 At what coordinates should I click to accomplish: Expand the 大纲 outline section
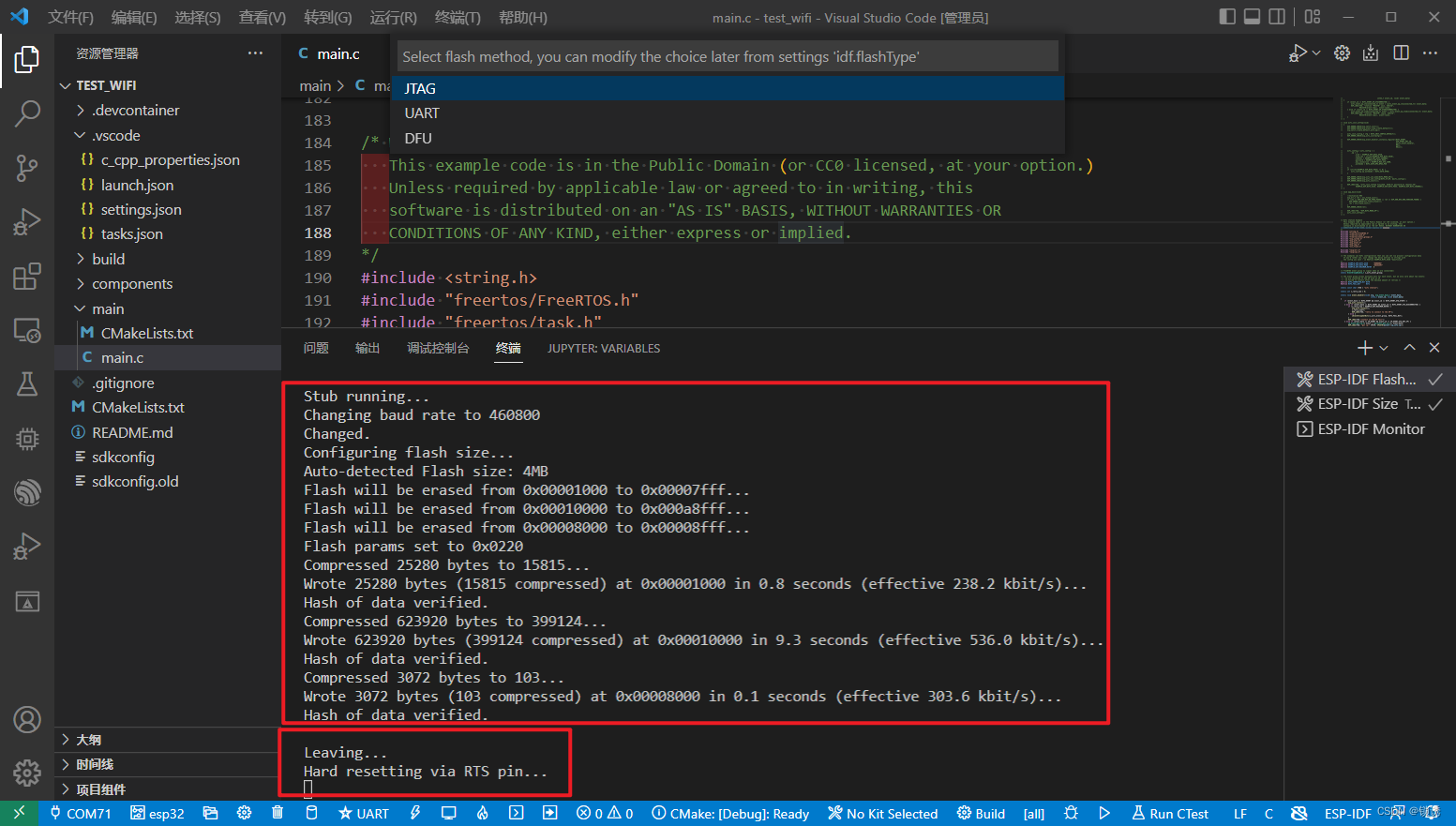[x=167, y=739]
